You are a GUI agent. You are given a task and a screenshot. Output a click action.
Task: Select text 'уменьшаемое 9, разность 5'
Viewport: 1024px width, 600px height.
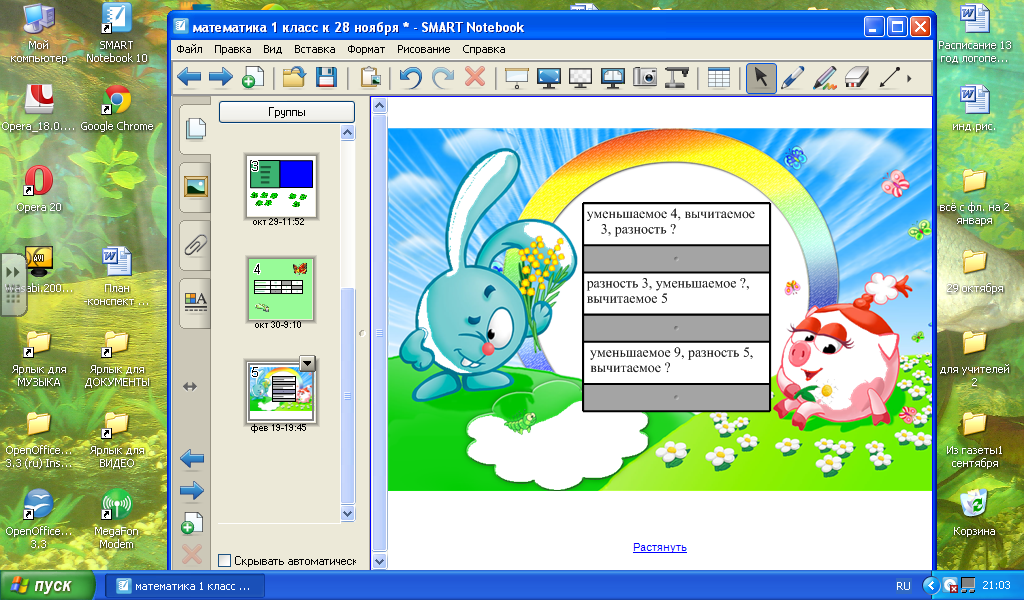[x=671, y=353]
